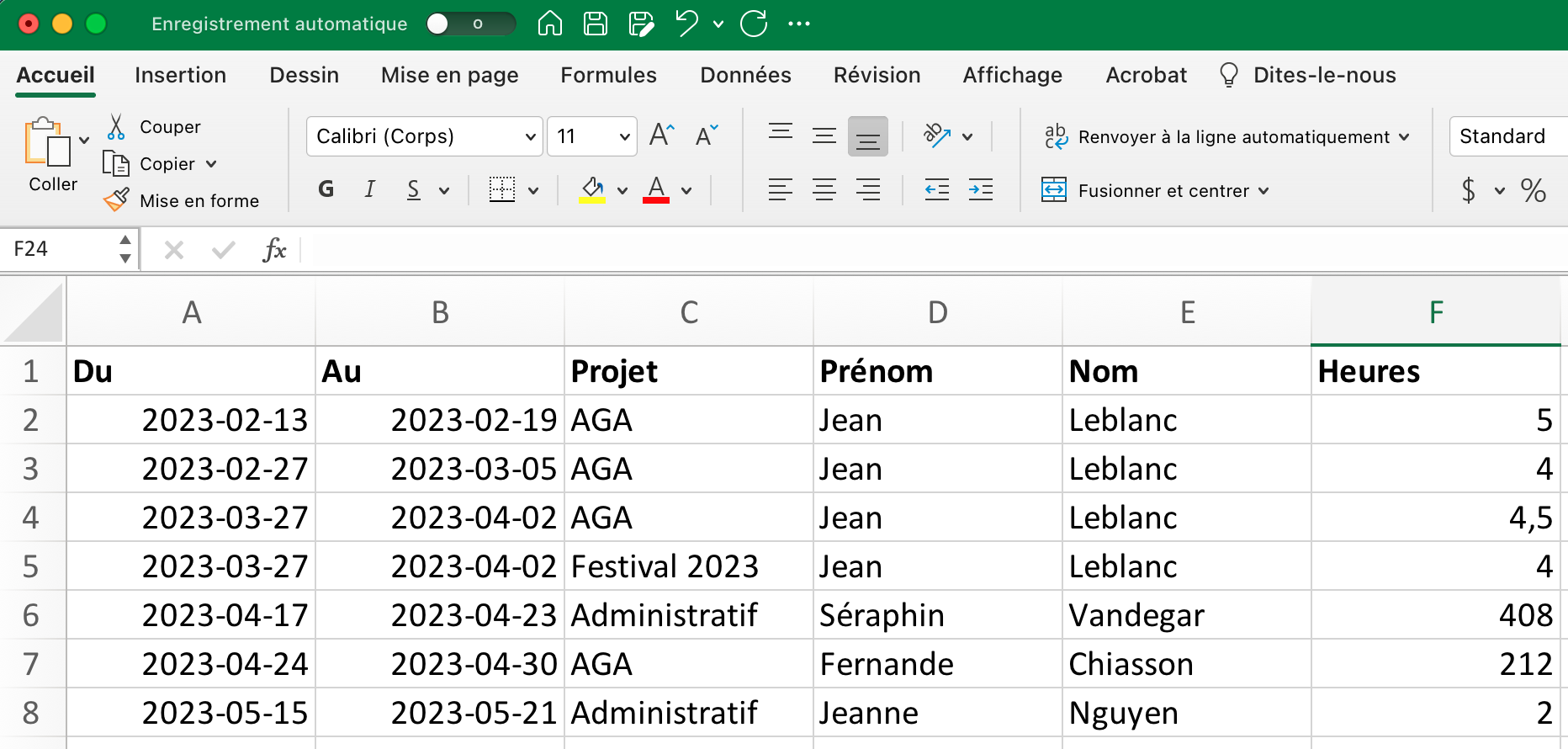Image resolution: width=1568 pixels, height=749 pixels.
Task: Toggle bold G formatting
Action: [x=326, y=189]
